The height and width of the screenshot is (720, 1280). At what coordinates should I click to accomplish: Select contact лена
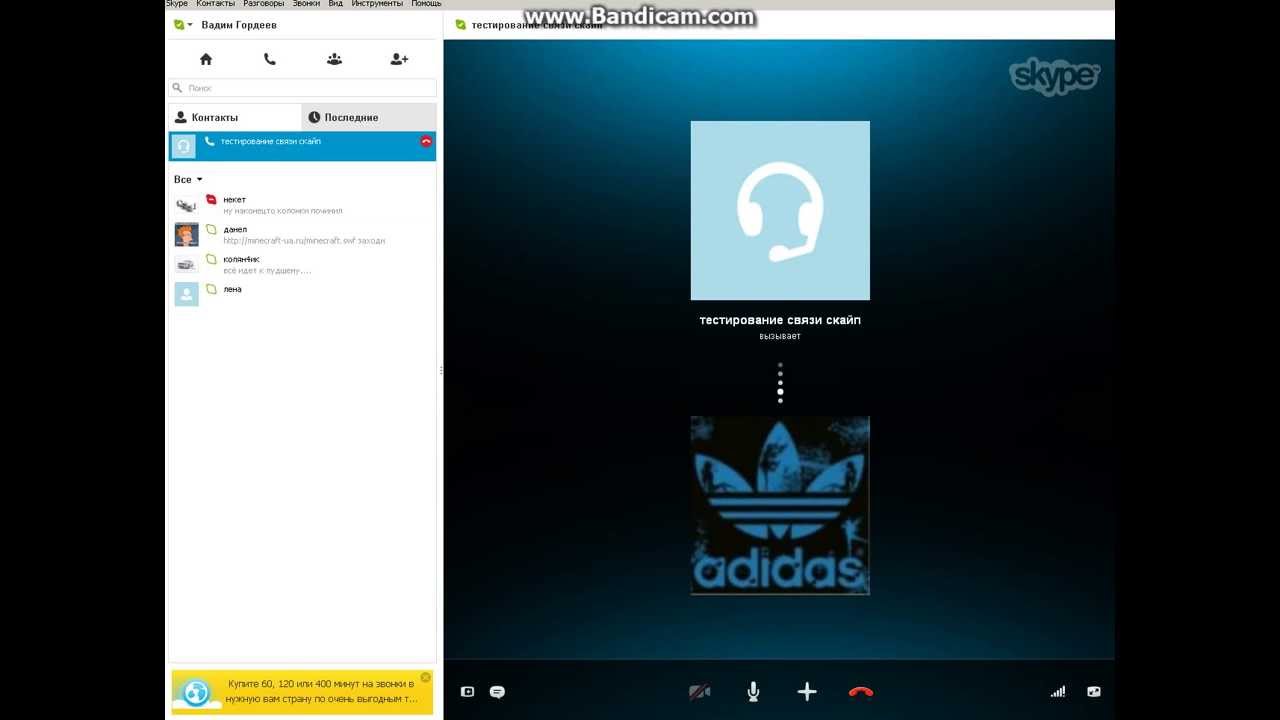pos(302,294)
